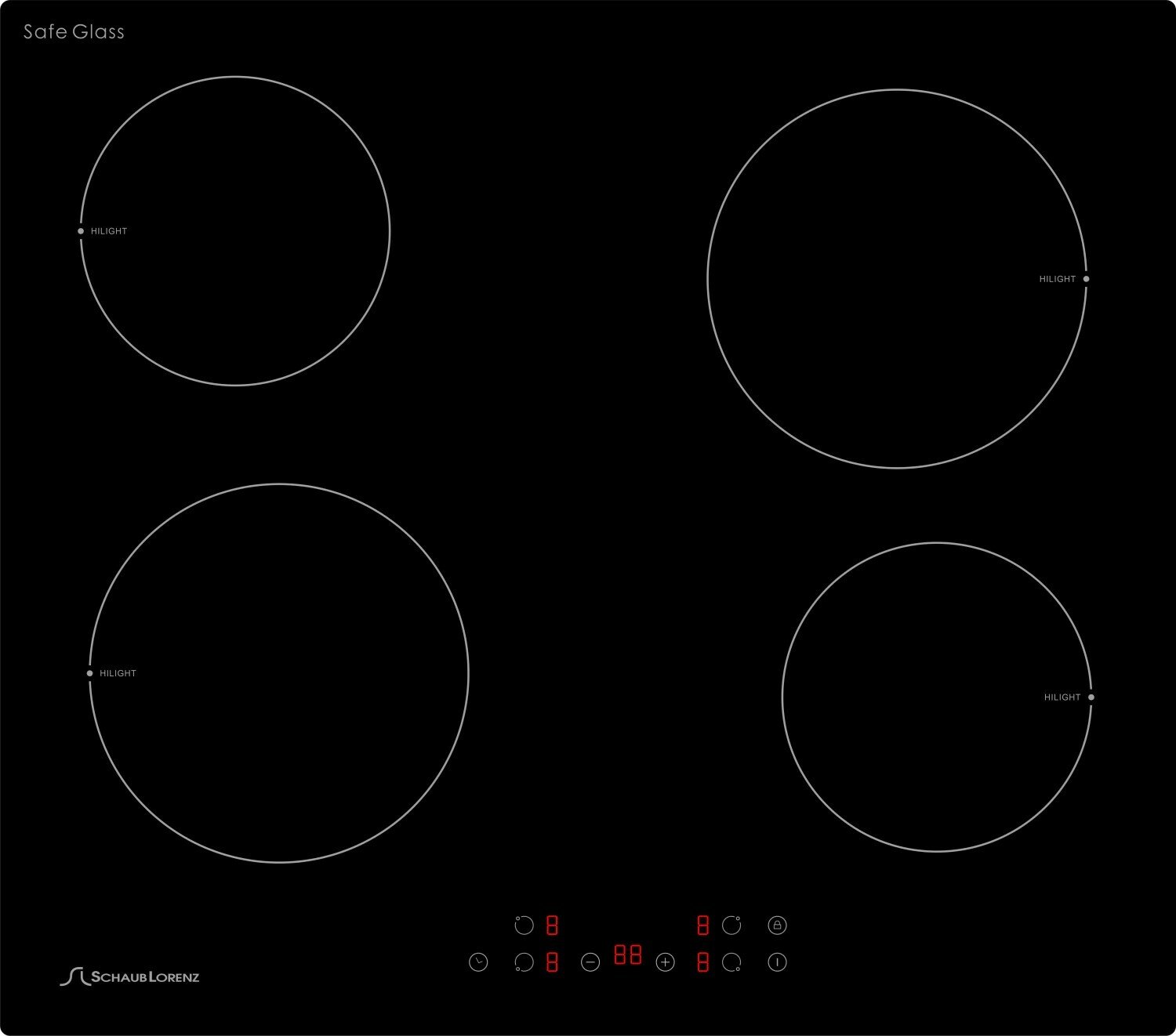Touch the central two-digit timer display
1176x1036 pixels.
pyautogui.click(x=627, y=954)
